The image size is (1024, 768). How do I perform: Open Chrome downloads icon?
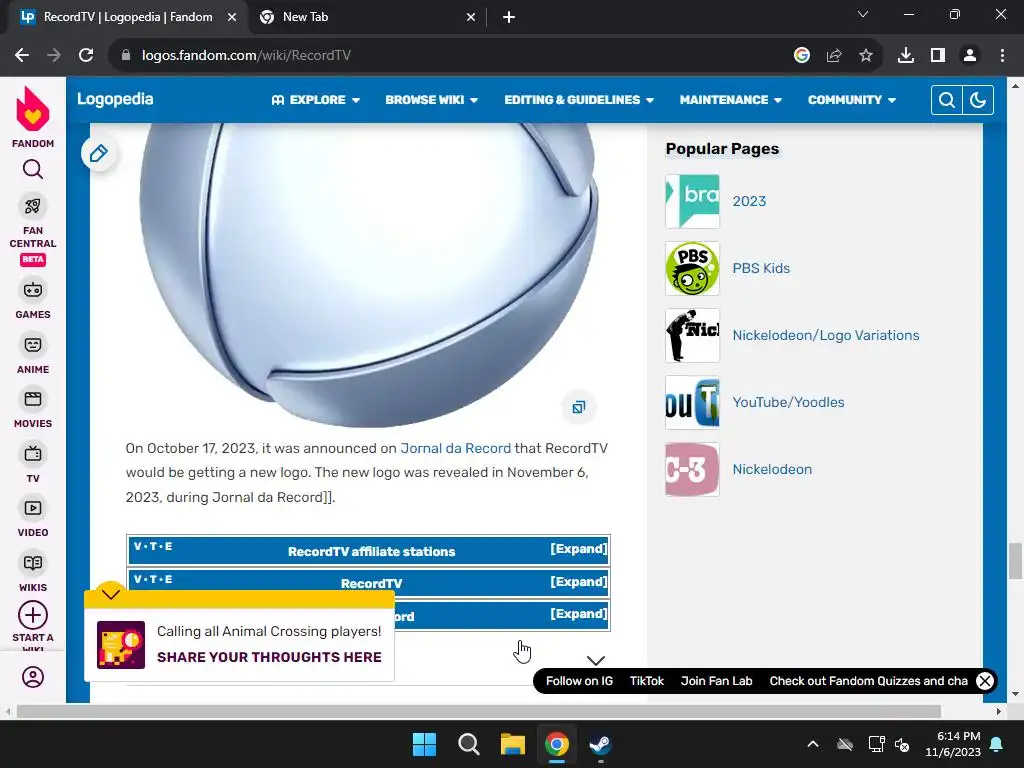click(x=906, y=56)
